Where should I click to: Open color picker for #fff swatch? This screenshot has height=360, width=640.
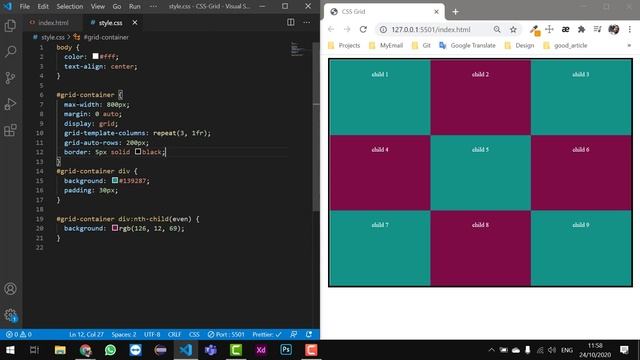coord(95,56)
